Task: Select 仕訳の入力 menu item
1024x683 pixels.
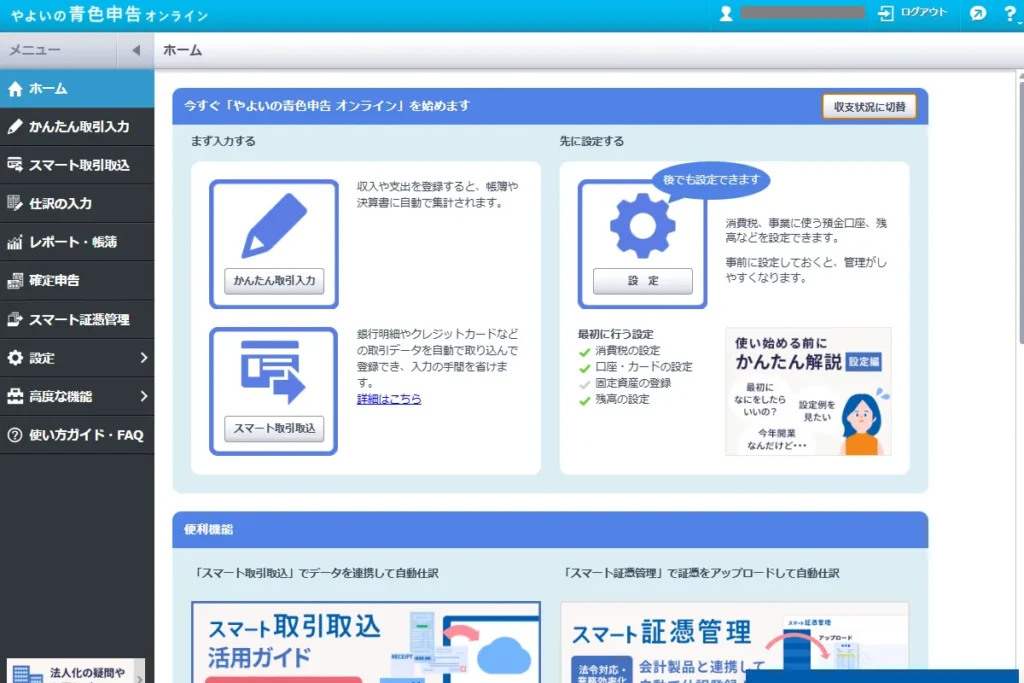Action: coord(77,204)
